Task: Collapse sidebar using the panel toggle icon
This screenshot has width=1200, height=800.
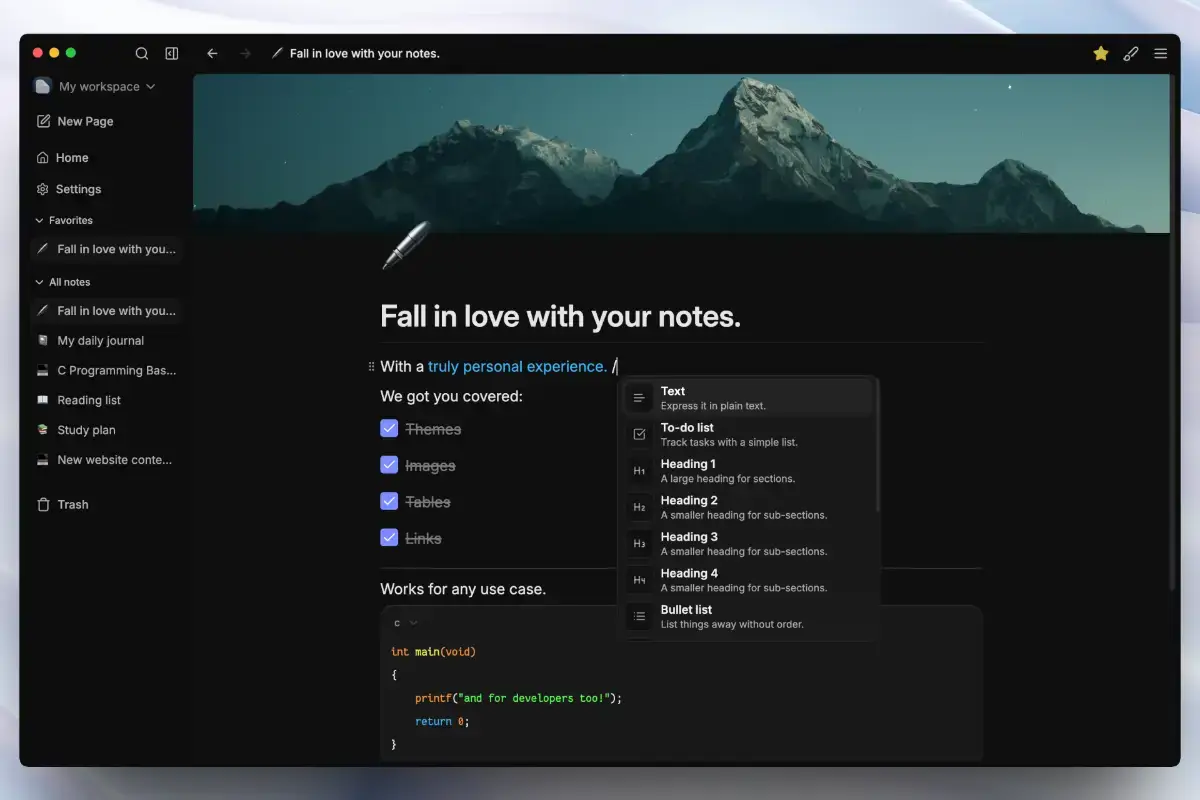Action: 172,54
